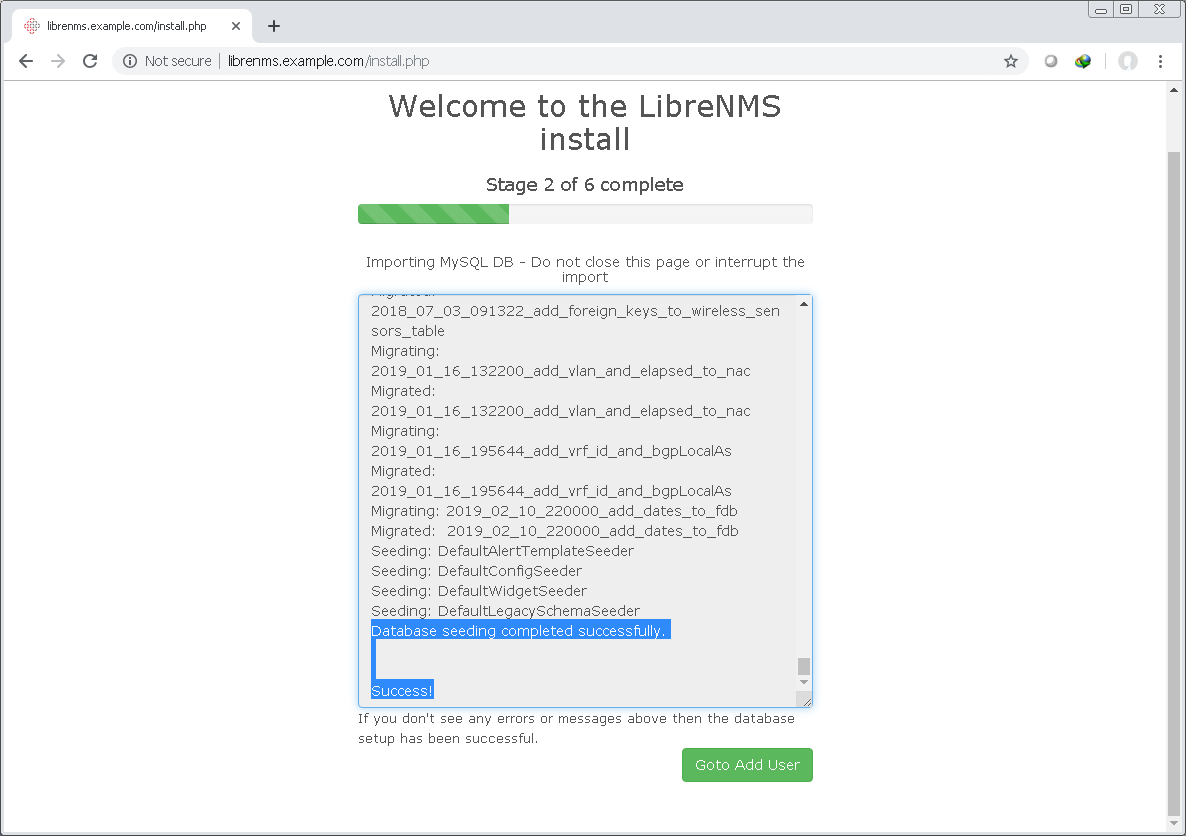The image size is (1186, 836).
Task: Close the librenms.example.com tab
Action: (236, 26)
